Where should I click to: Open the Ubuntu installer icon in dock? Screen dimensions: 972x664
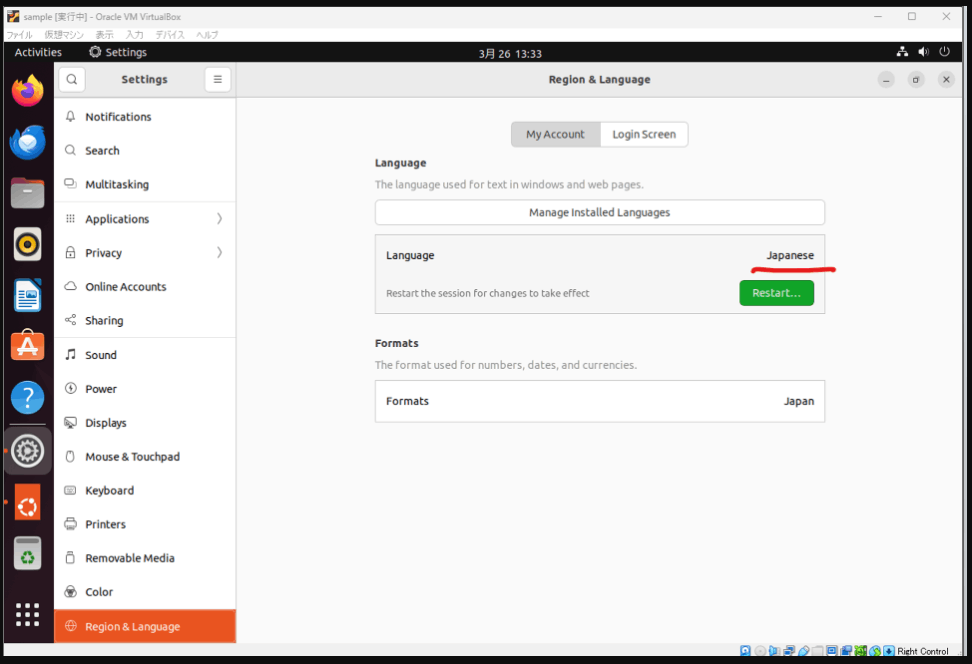(x=27, y=502)
